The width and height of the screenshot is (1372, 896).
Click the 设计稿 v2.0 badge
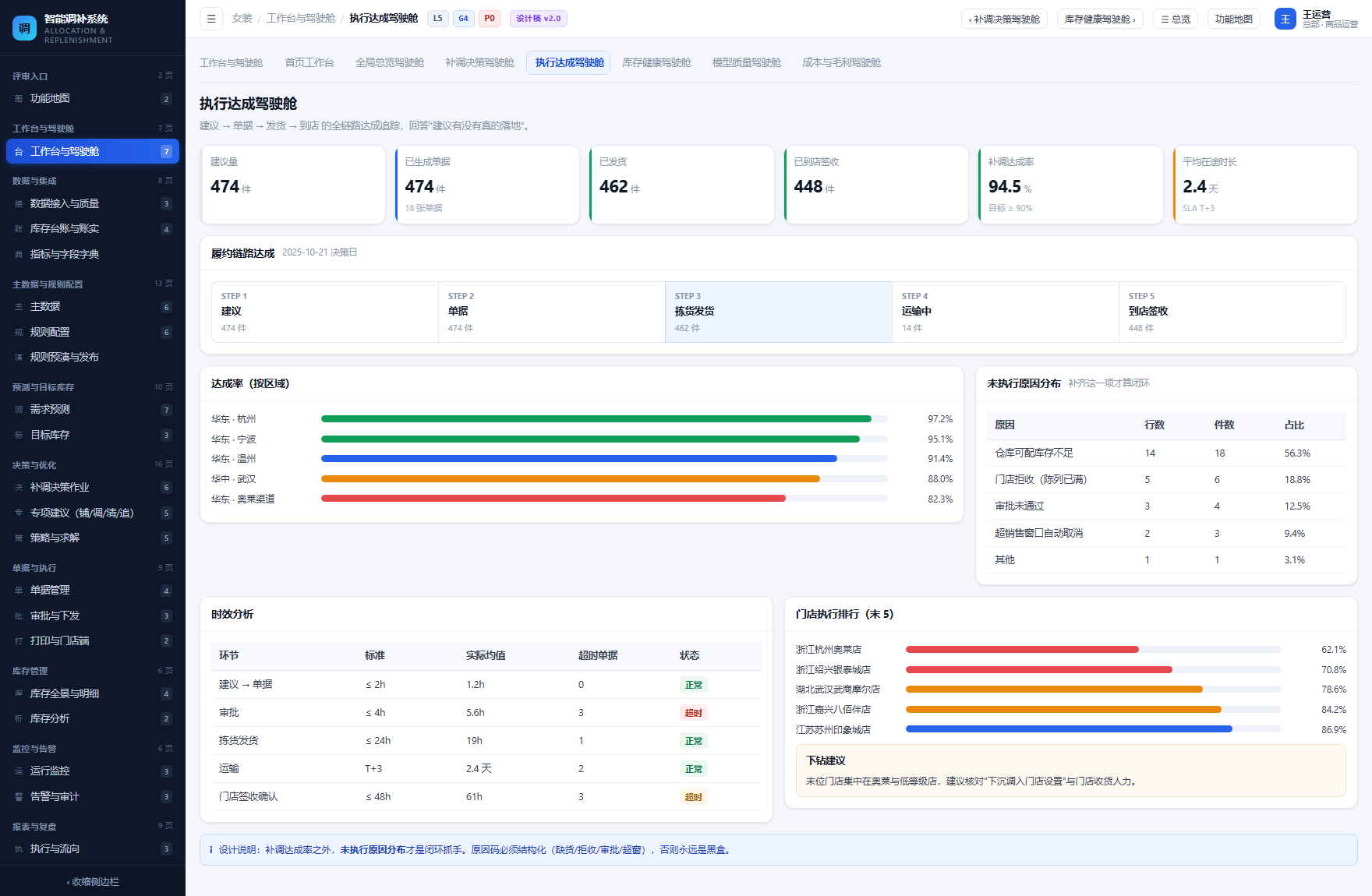click(x=539, y=19)
